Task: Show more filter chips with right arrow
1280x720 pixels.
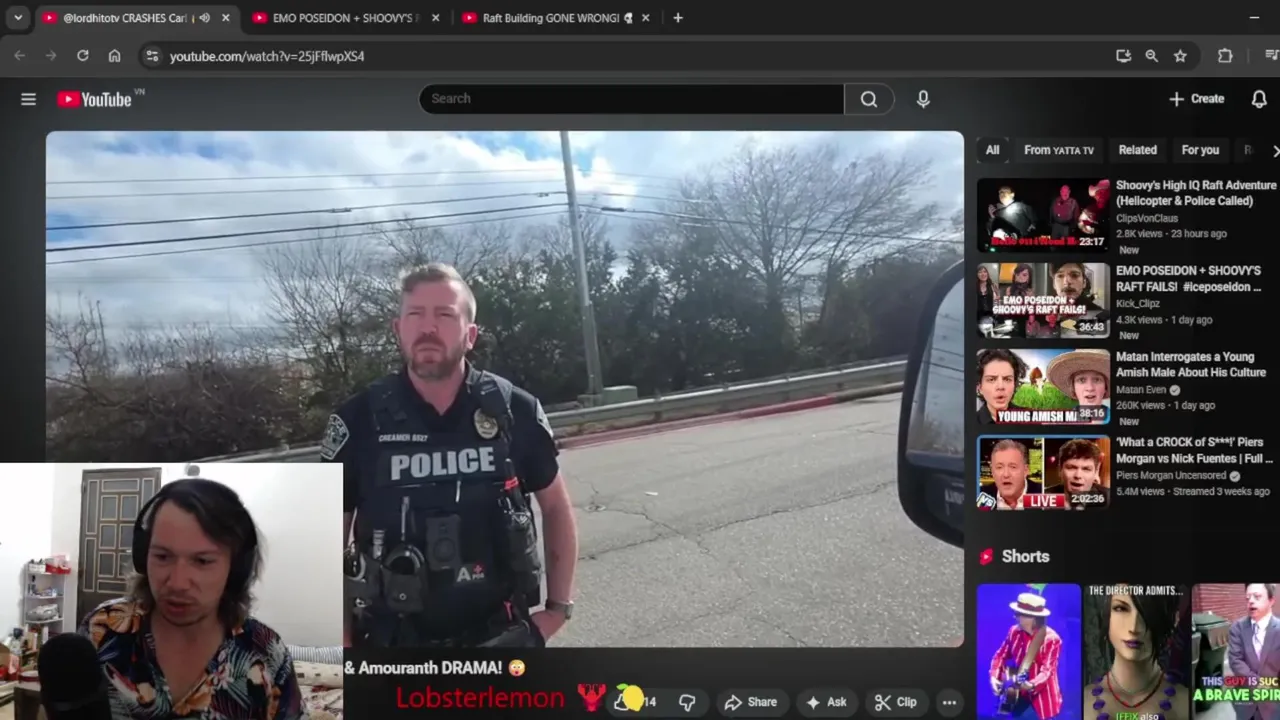Action: (1274, 150)
